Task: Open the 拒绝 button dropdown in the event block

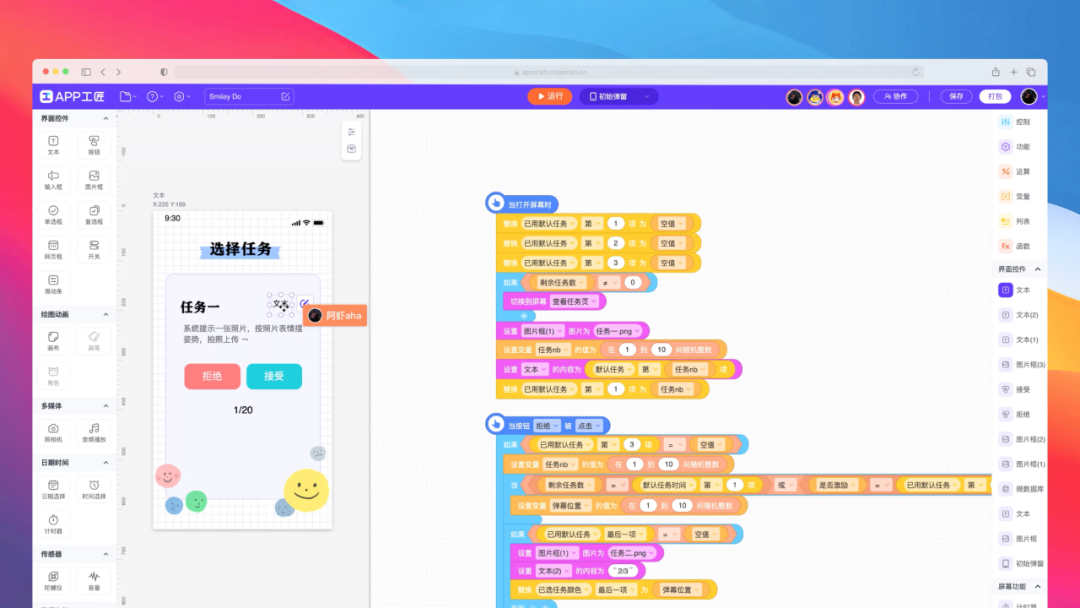Action: tap(547, 426)
